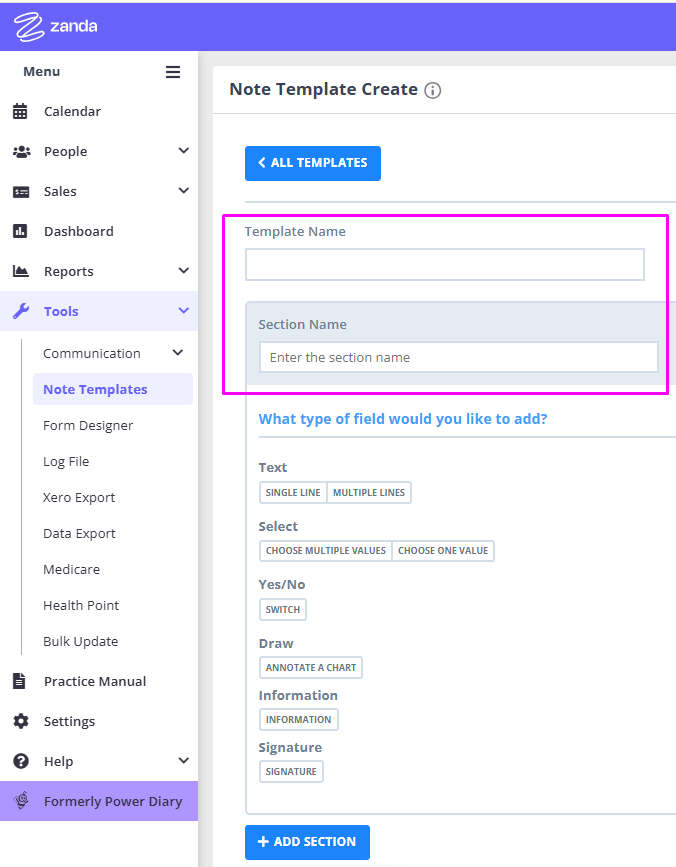Open Settings gear icon in sidebar
Screen dimensions: 676x867
pos(20,721)
